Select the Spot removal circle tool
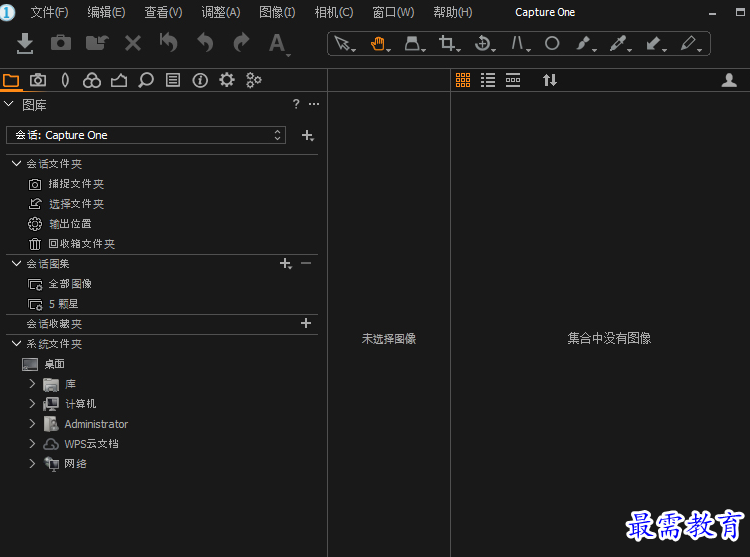Image resolution: width=750 pixels, height=557 pixels. point(552,44)
